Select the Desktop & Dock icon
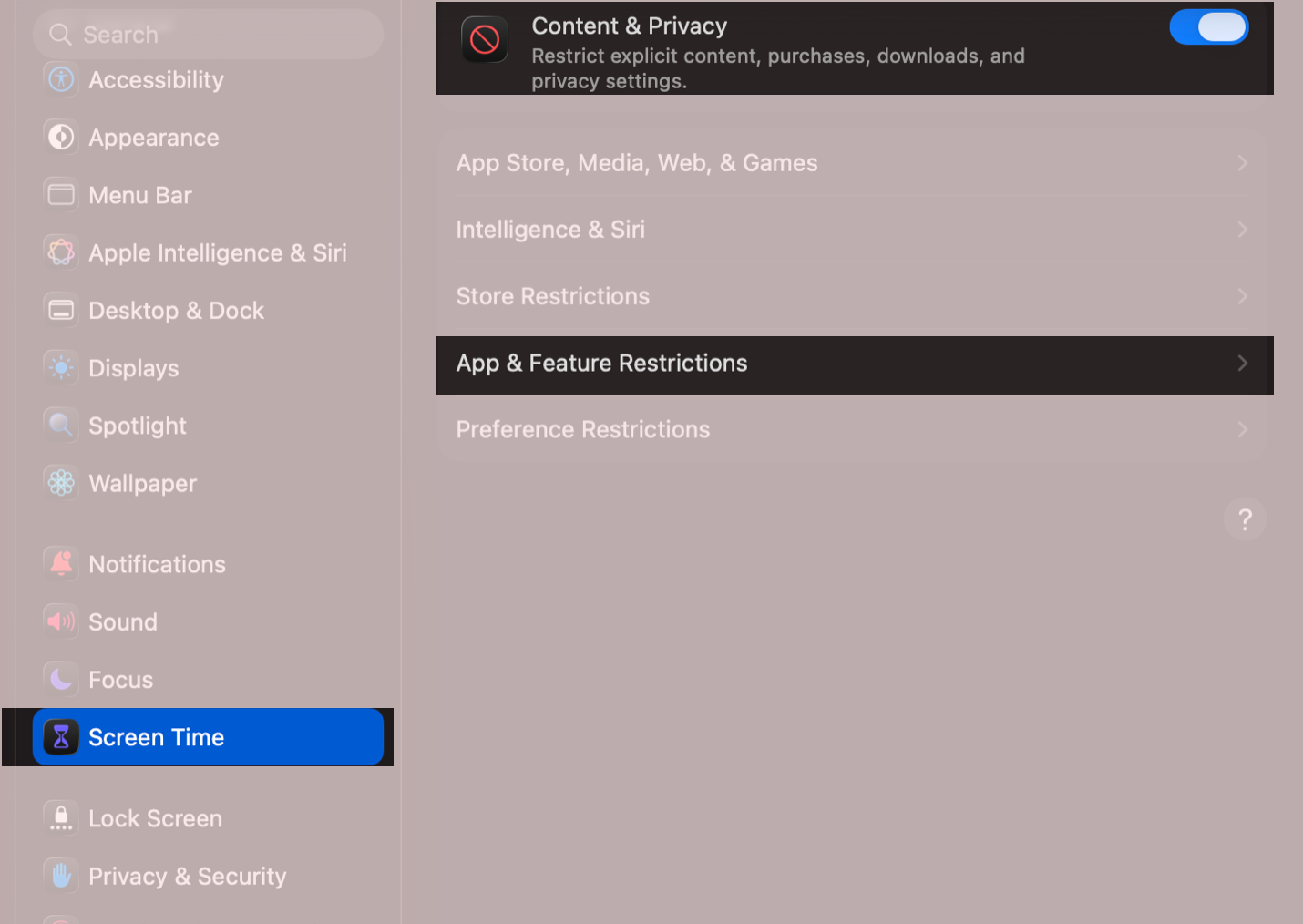The height and width of the screenshot is (924, 1303). point(60,310)
